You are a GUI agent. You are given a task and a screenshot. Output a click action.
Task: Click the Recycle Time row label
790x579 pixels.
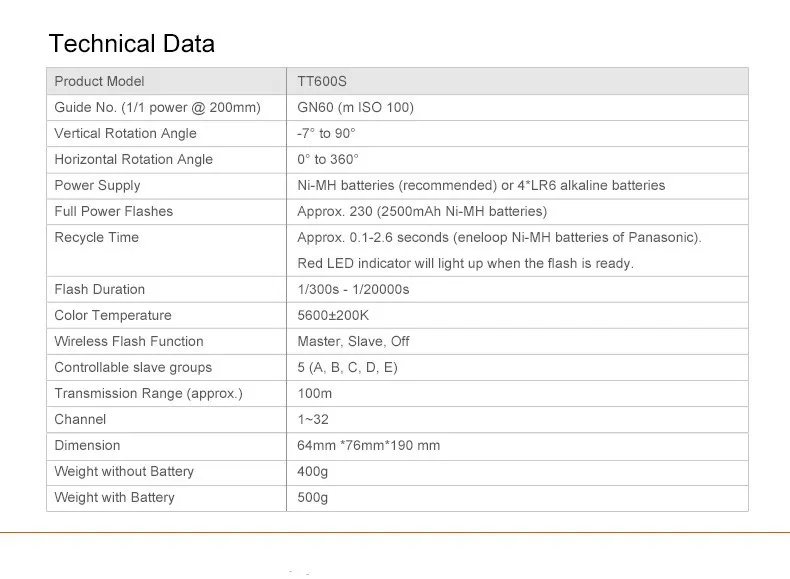tap(96, 237)
